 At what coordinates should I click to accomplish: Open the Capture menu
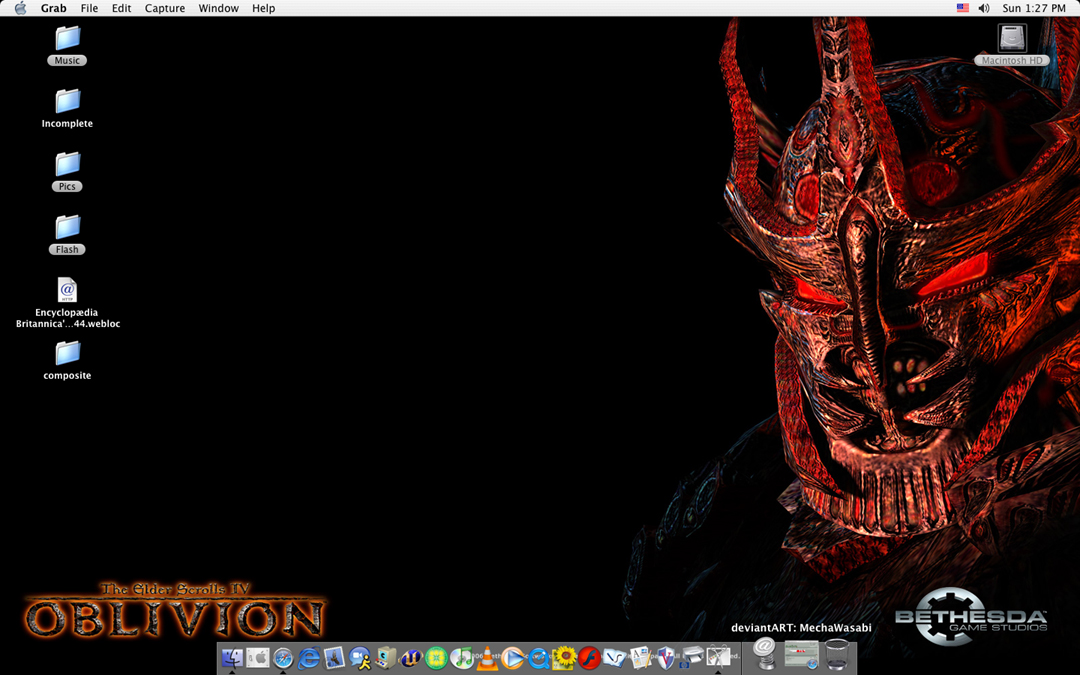[x=165, y=8]
